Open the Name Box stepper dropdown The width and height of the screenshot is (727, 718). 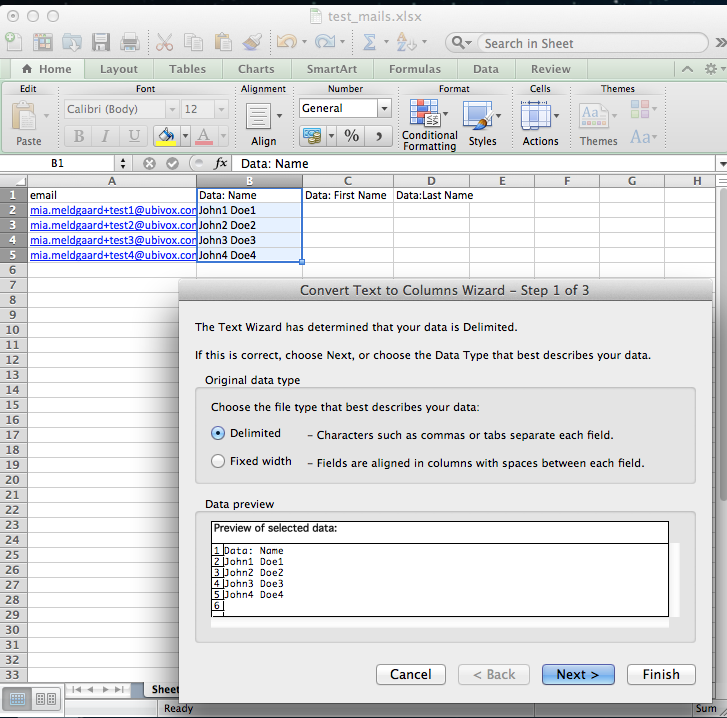point(122,164)
